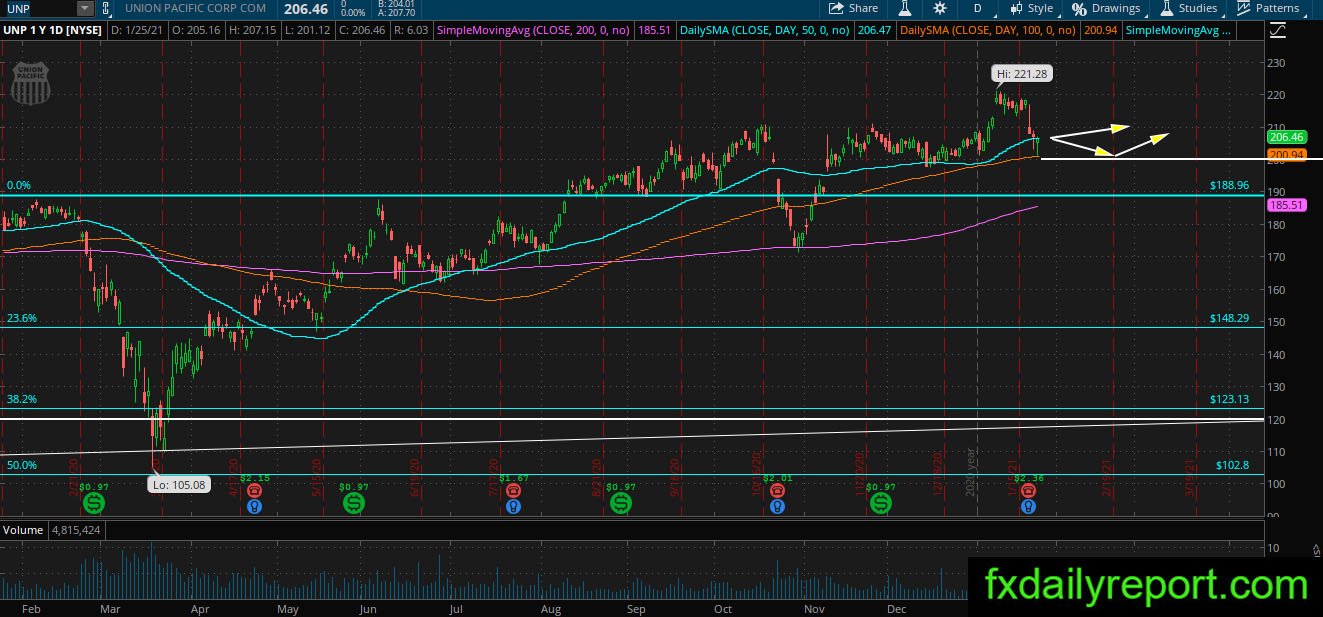Select the 0.0% Fibonacci level label
This screenshot has height=617, width=1323.
pos(20,186)
